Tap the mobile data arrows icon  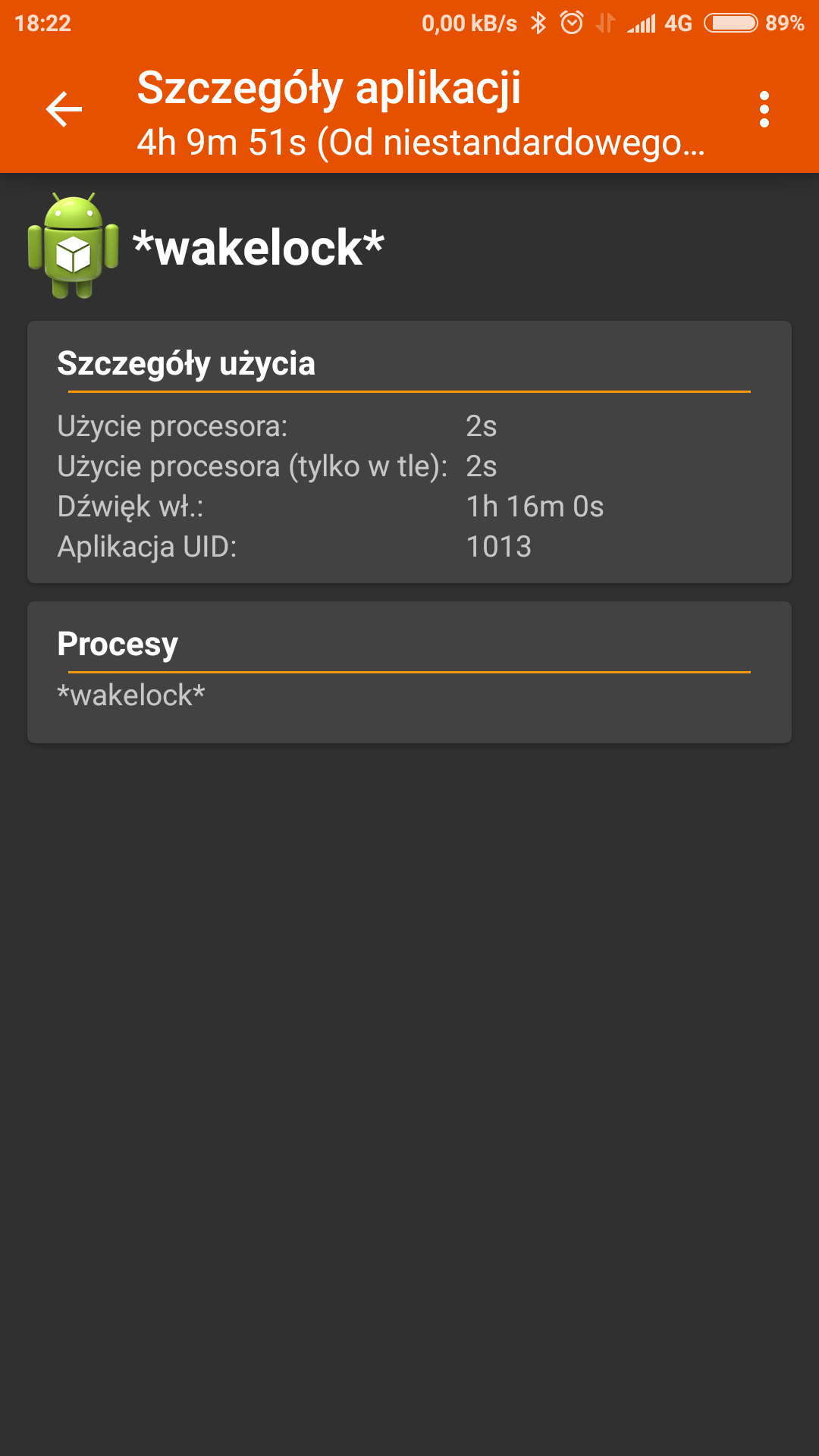tap(605, 24)
